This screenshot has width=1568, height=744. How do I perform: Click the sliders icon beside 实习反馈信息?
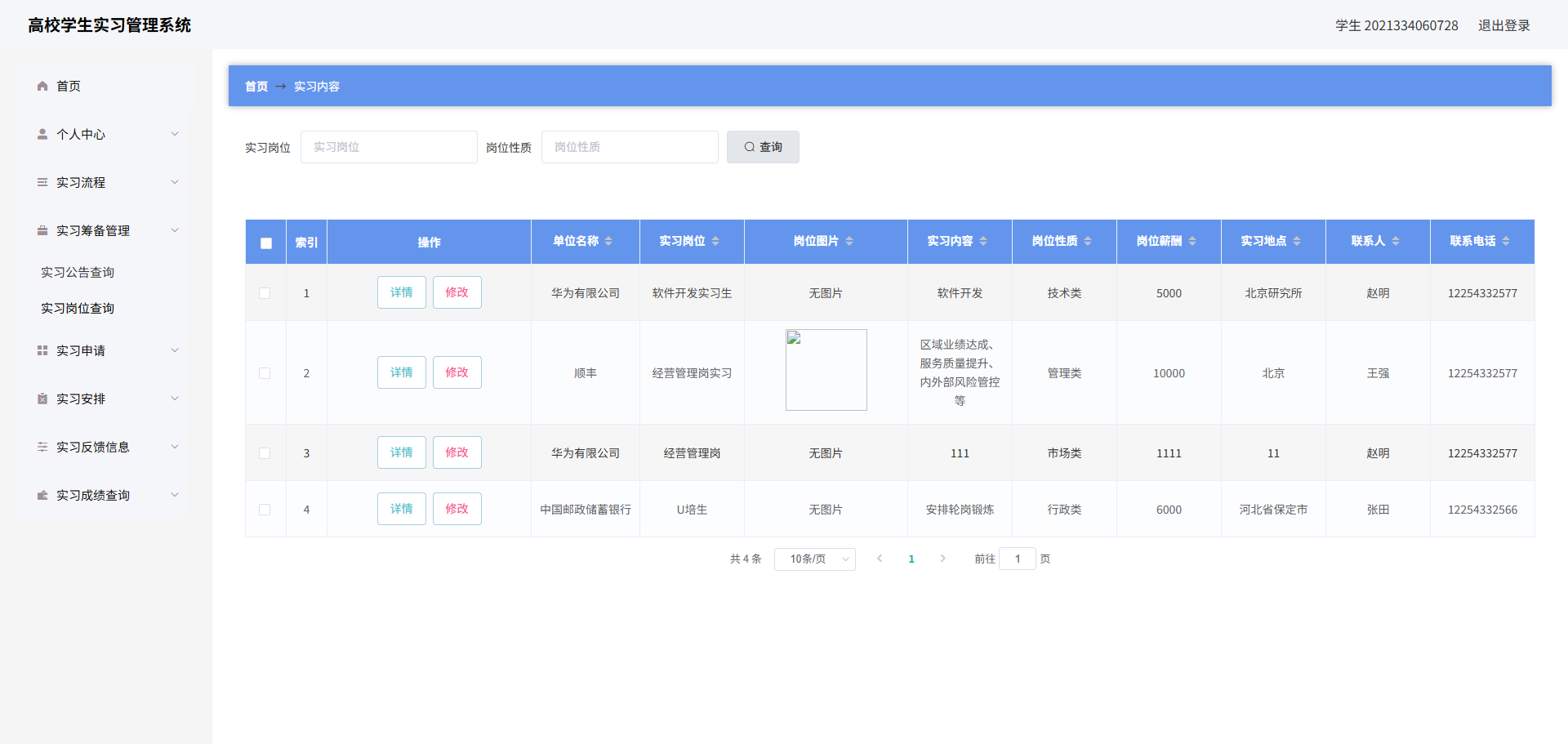(42, 447)
